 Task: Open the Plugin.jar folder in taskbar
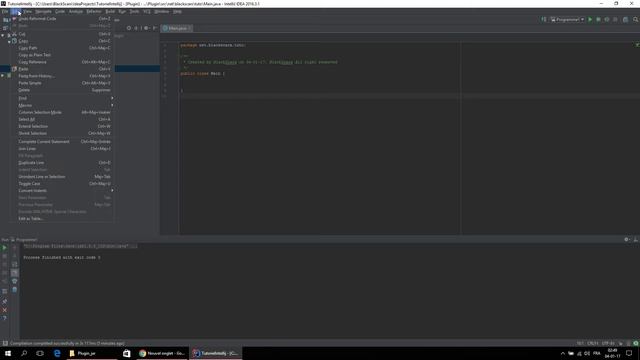coord(92,353)
